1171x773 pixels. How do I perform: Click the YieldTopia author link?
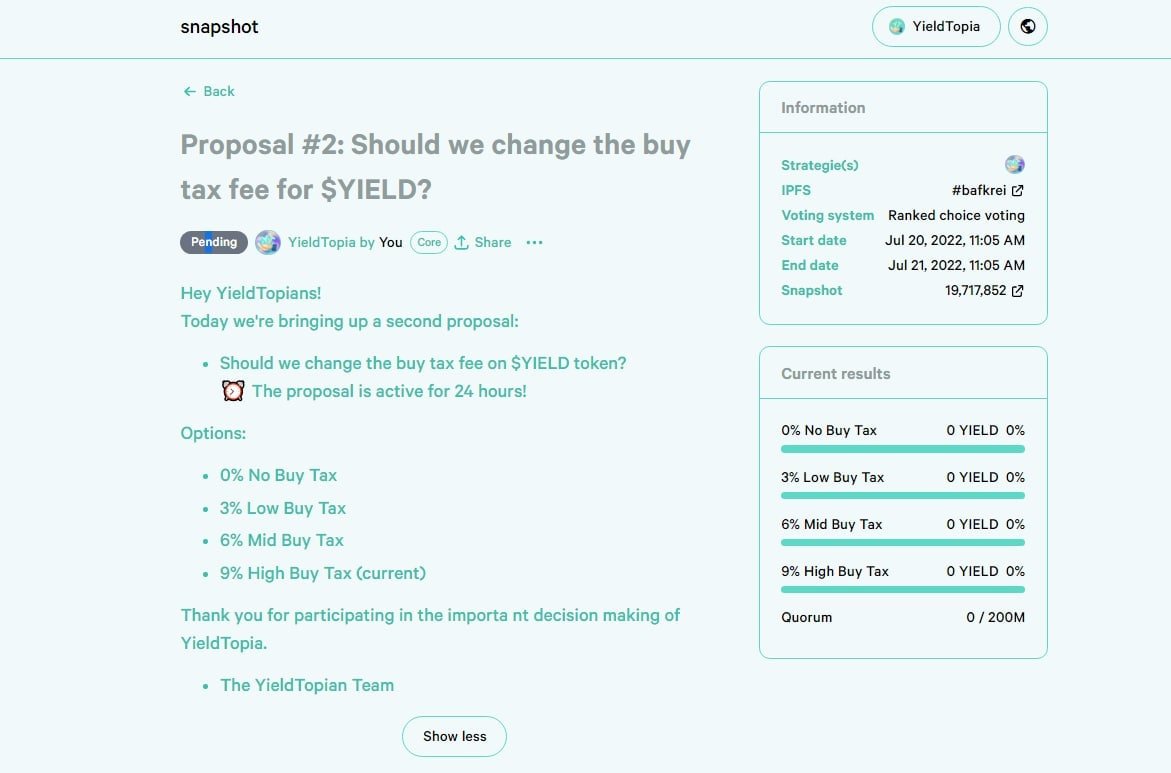click(321, 242)
